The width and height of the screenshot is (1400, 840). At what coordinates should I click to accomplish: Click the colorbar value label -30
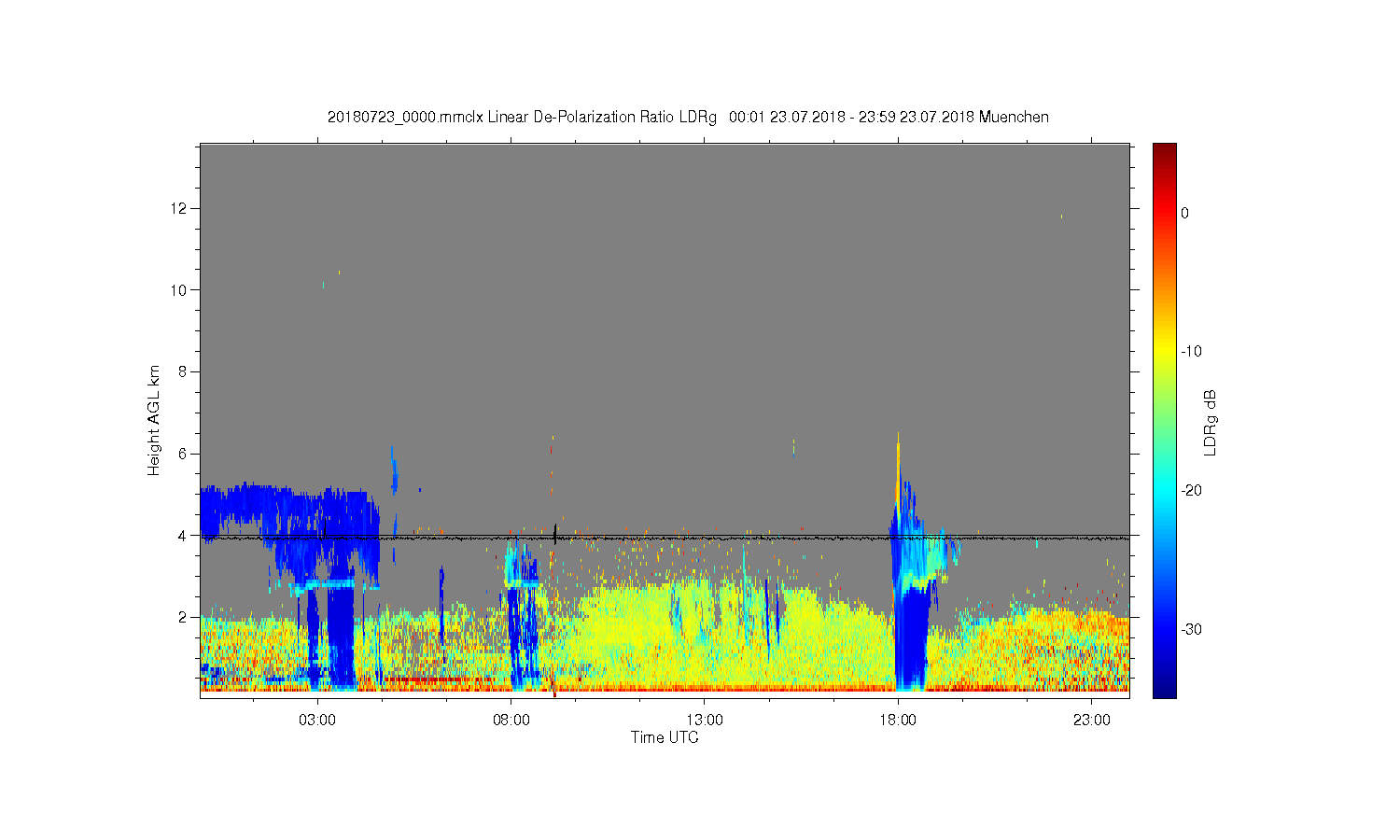[x=1191, y=630]
